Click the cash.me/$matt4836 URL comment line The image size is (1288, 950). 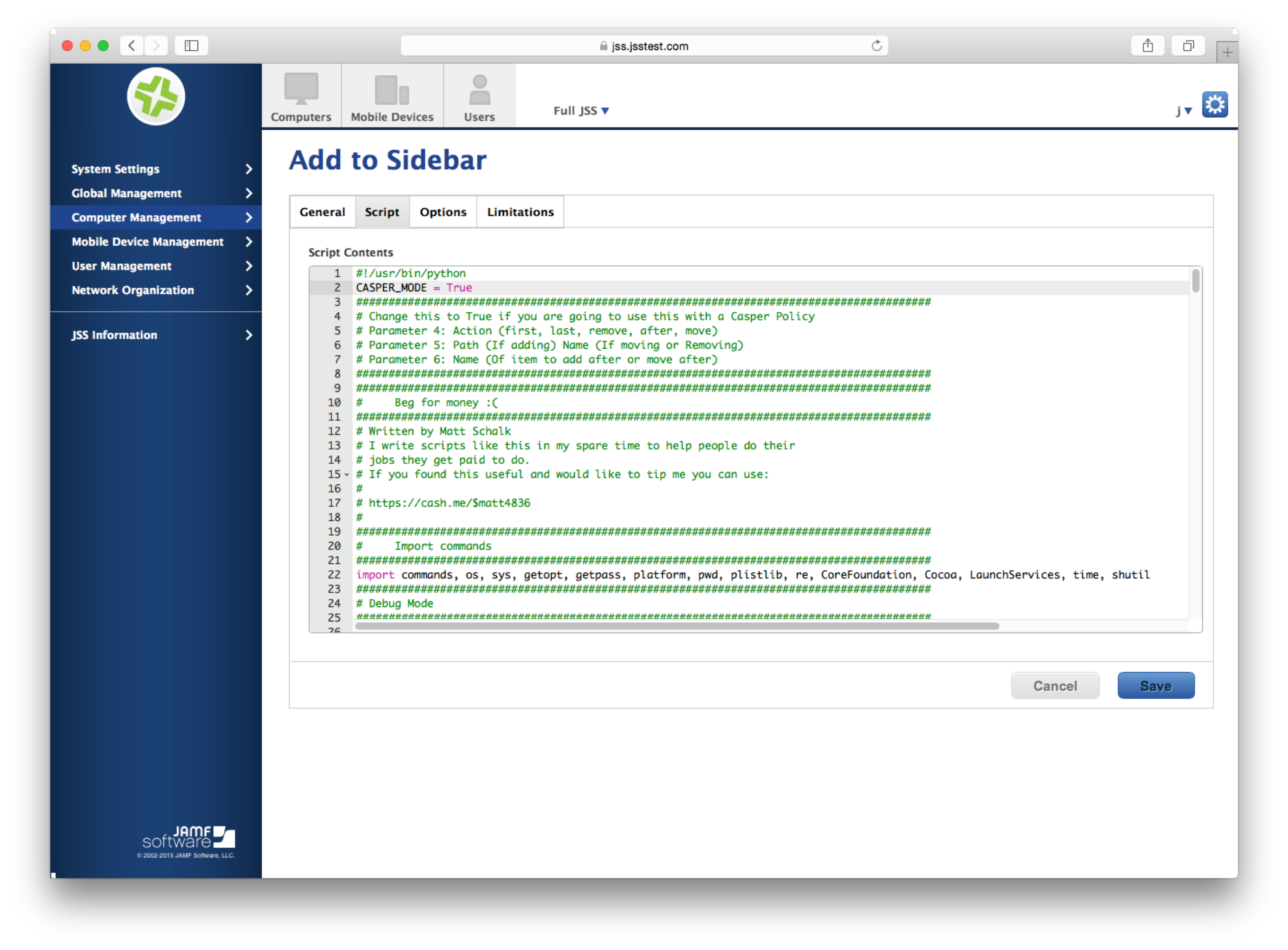point(443,503)
